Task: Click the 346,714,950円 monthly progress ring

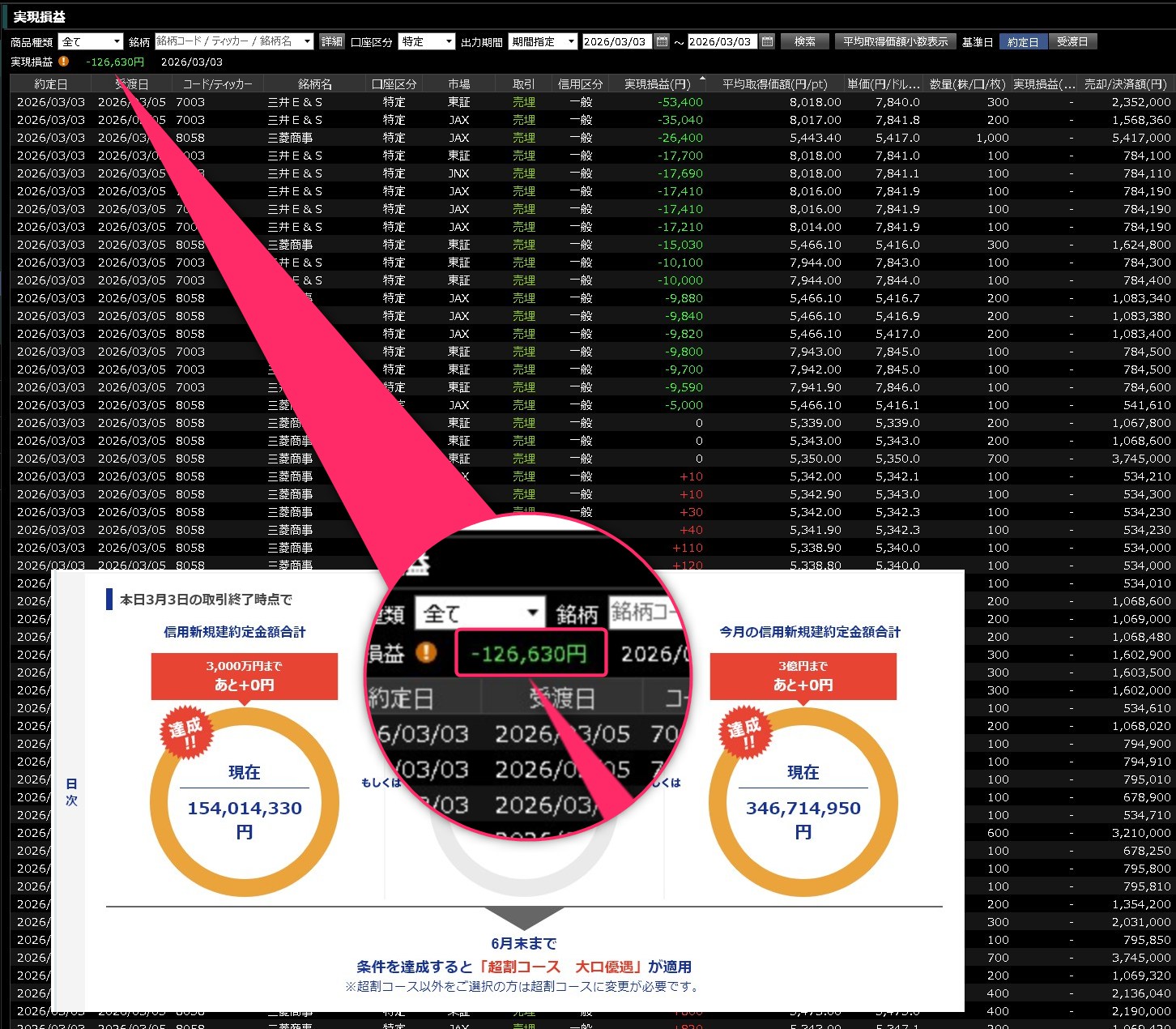Action: (803, 802)
